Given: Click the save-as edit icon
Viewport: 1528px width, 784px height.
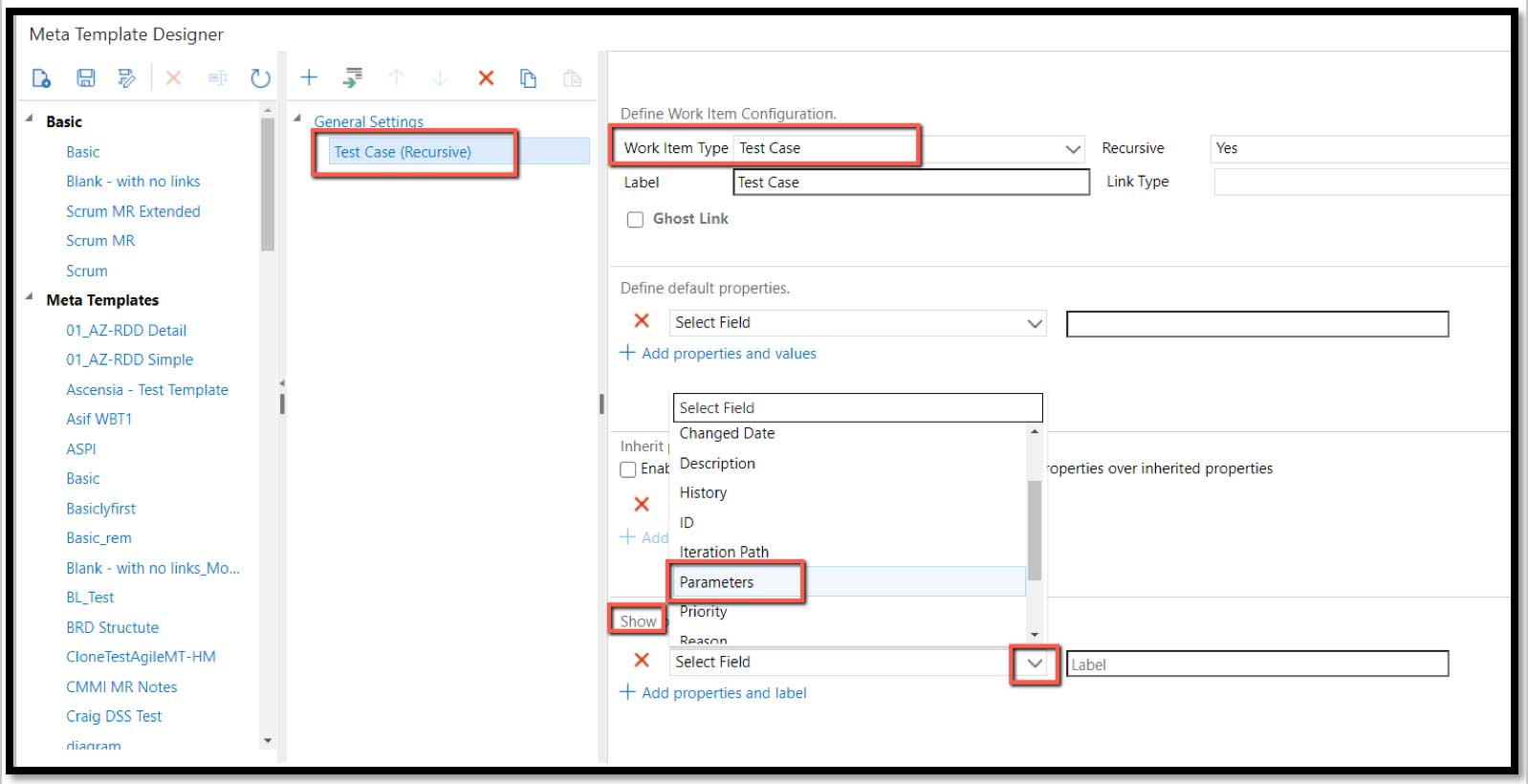Looking at the screenshot, I should (126, 78).
